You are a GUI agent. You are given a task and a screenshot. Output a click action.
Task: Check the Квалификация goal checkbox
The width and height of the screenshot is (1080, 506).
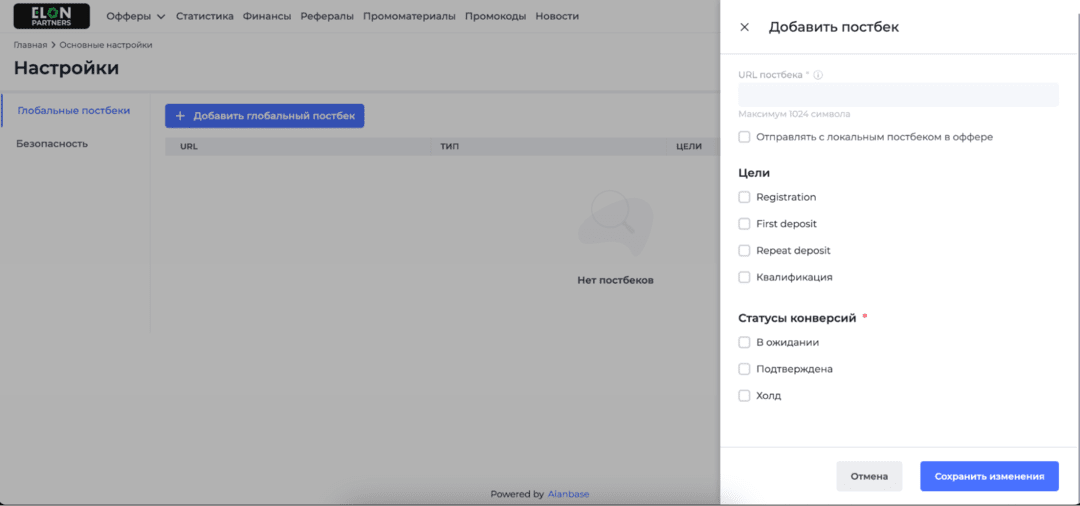pyautogui.click(x=744, y=277)
